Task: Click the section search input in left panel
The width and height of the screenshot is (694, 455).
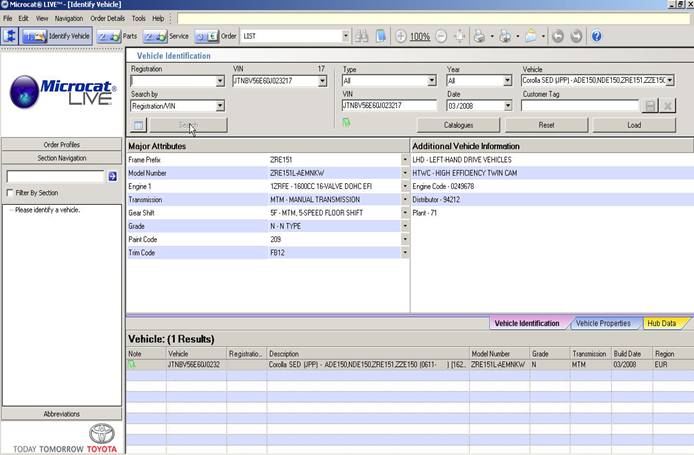Action: click(x=55, y=176)
